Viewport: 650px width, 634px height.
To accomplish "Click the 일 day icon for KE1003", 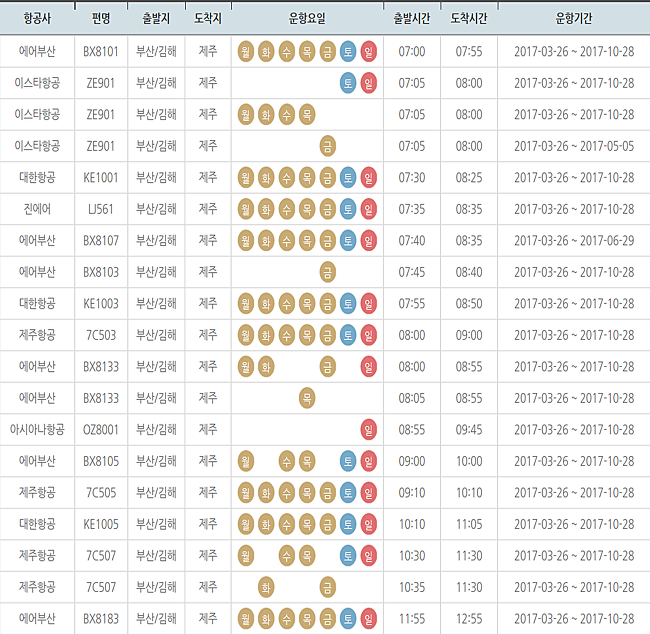I will (x=369, y=304).
